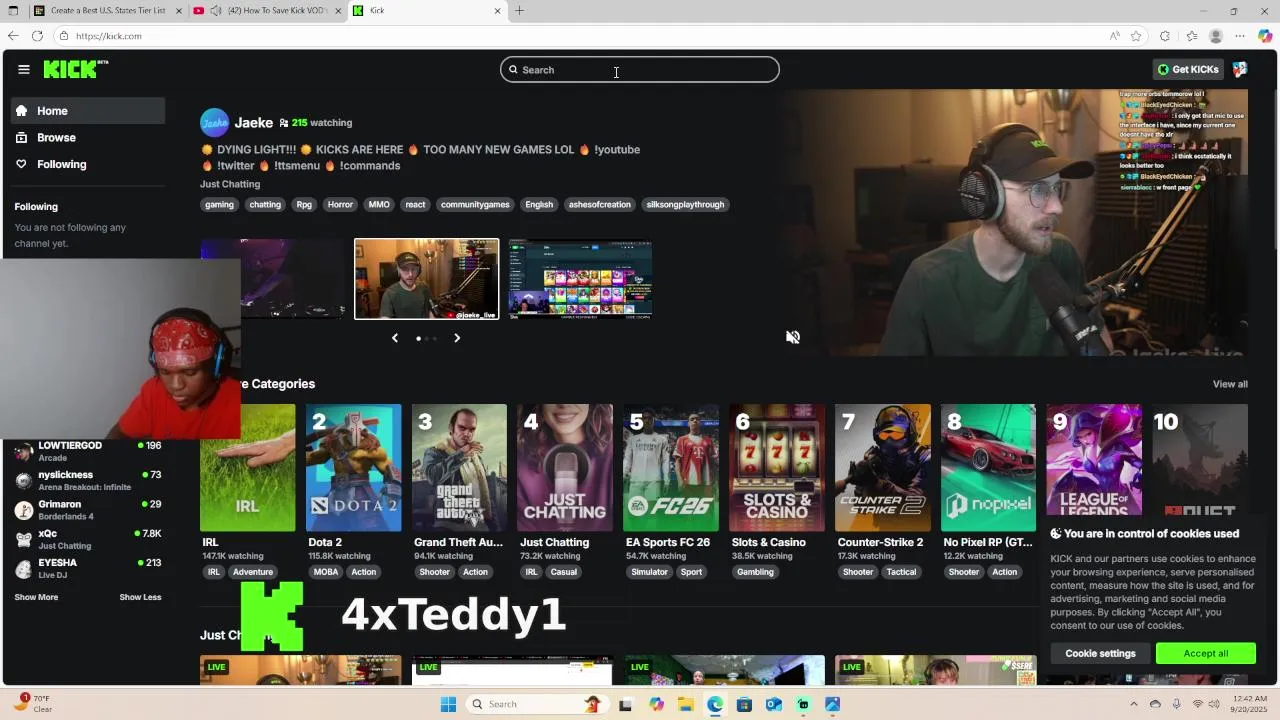Click Get KICKs button

click(x=1188, y=69)
